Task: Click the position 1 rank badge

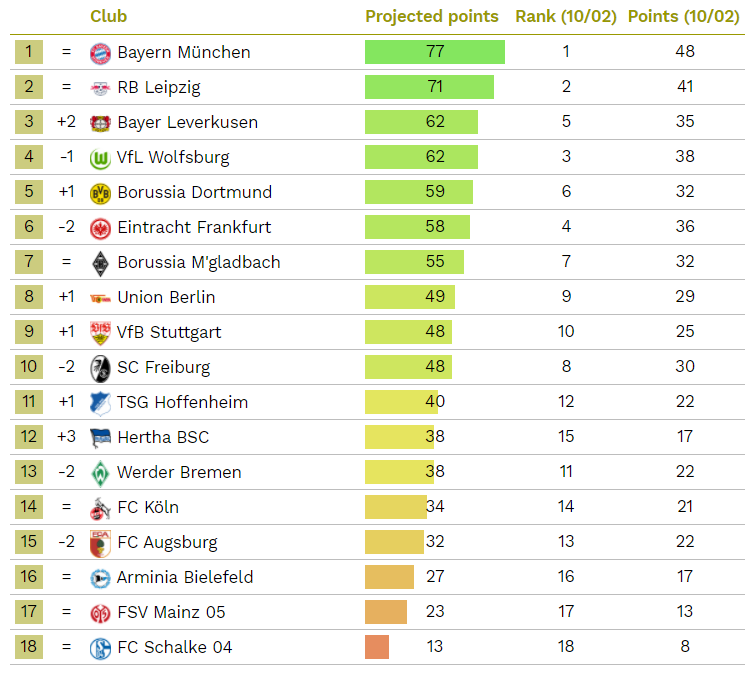Action: (29, 52)
